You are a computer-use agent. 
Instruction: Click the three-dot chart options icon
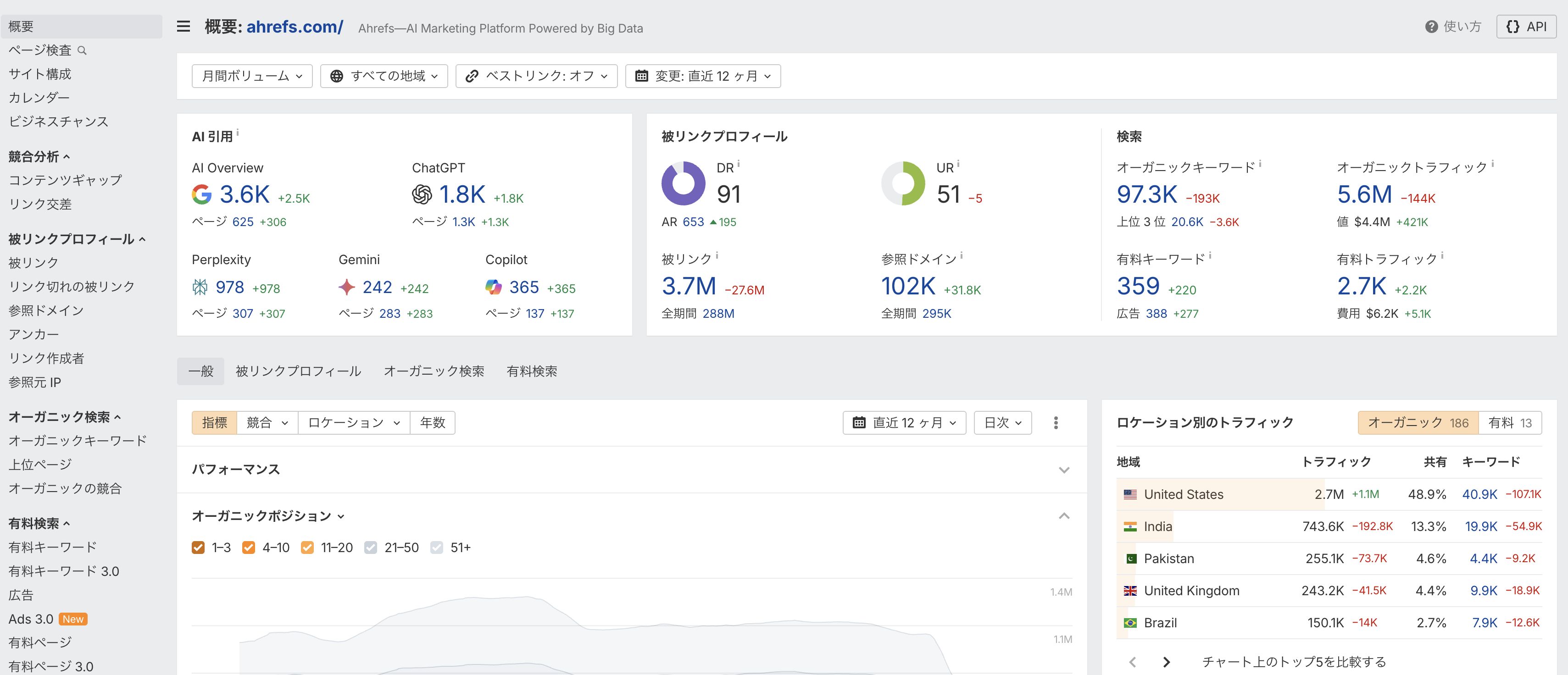[1056, 422]
